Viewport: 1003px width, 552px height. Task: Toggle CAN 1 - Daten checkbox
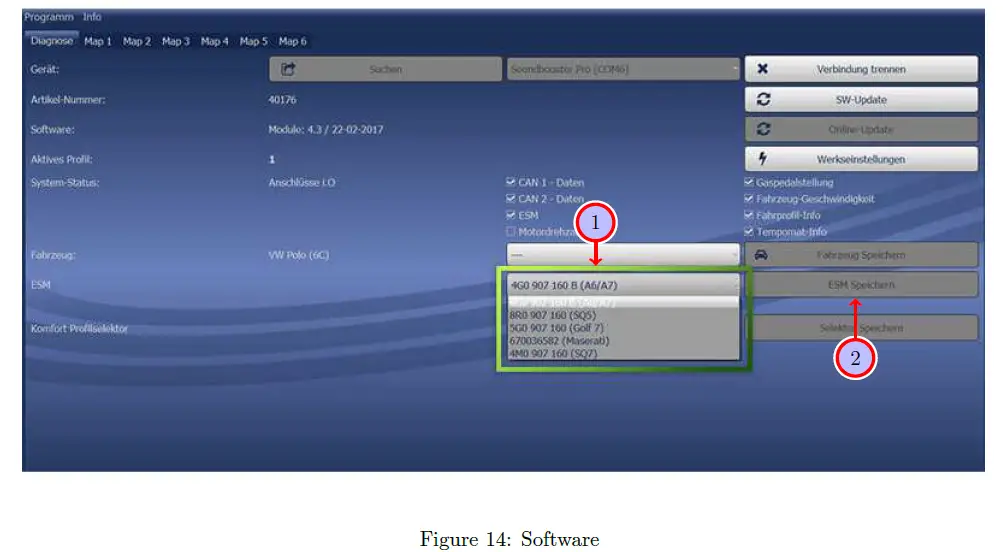tap(510, 182)
